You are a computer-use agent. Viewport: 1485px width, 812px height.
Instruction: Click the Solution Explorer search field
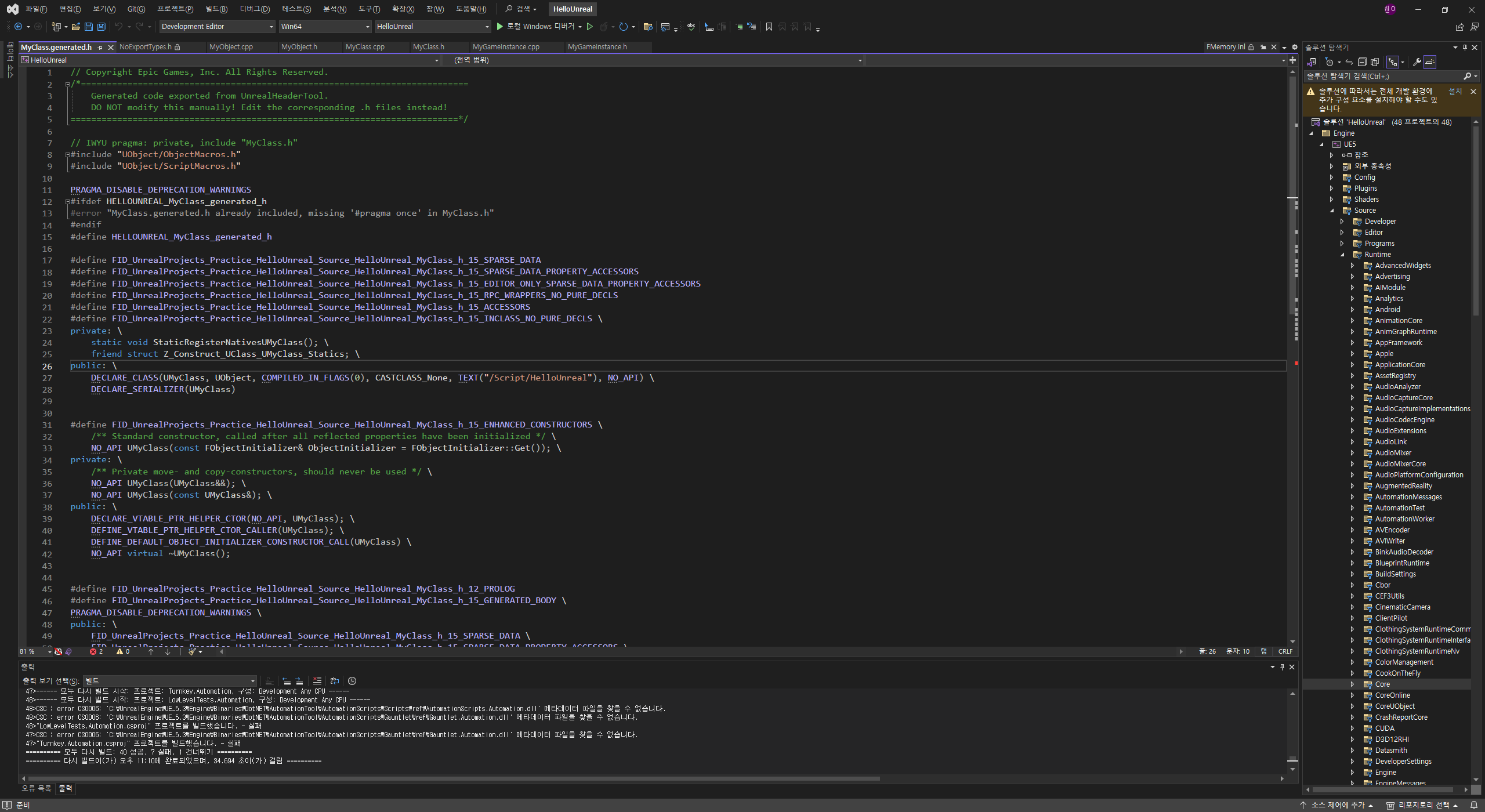(1381, 77)
